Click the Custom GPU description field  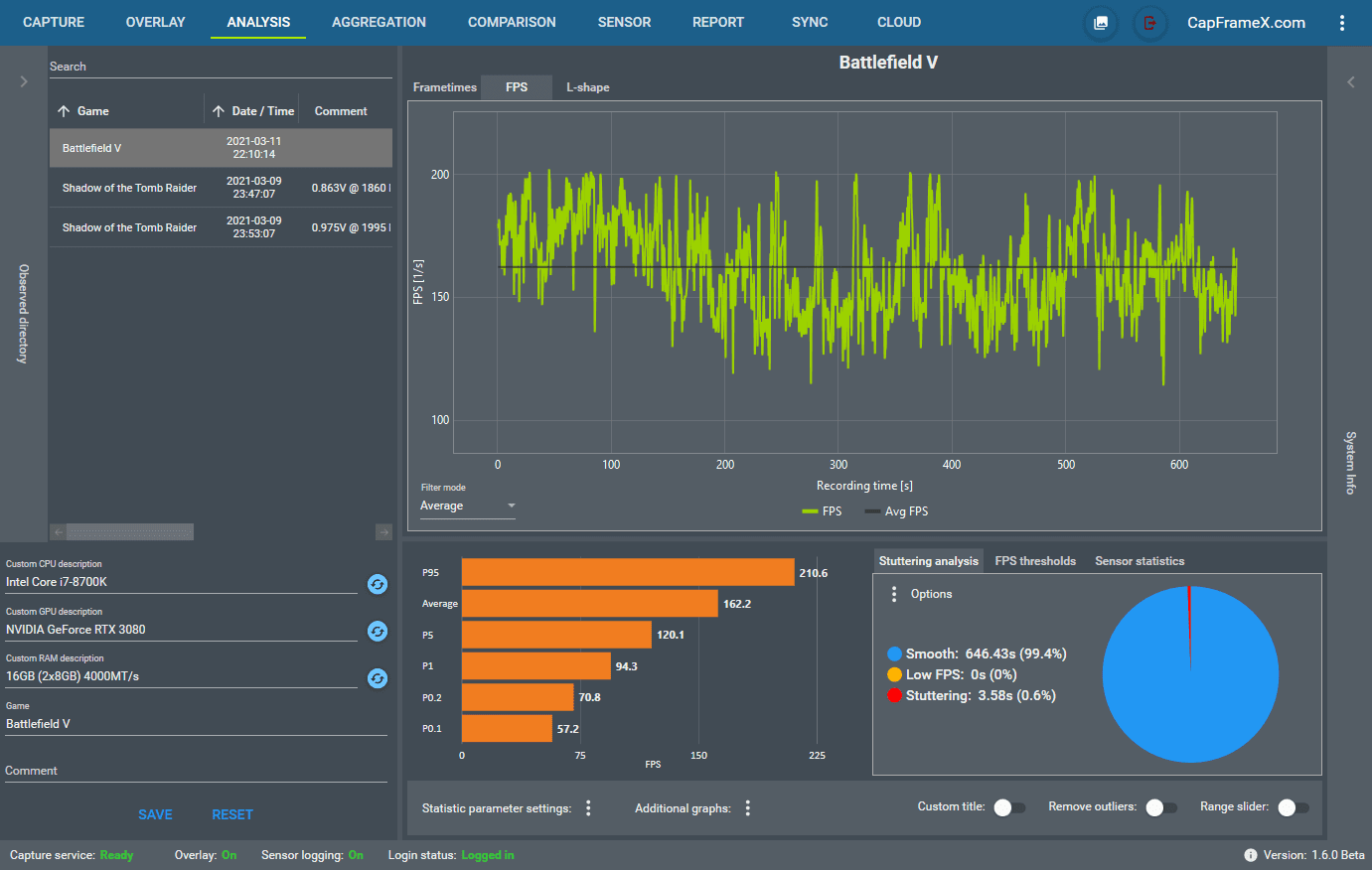[181, 630]
